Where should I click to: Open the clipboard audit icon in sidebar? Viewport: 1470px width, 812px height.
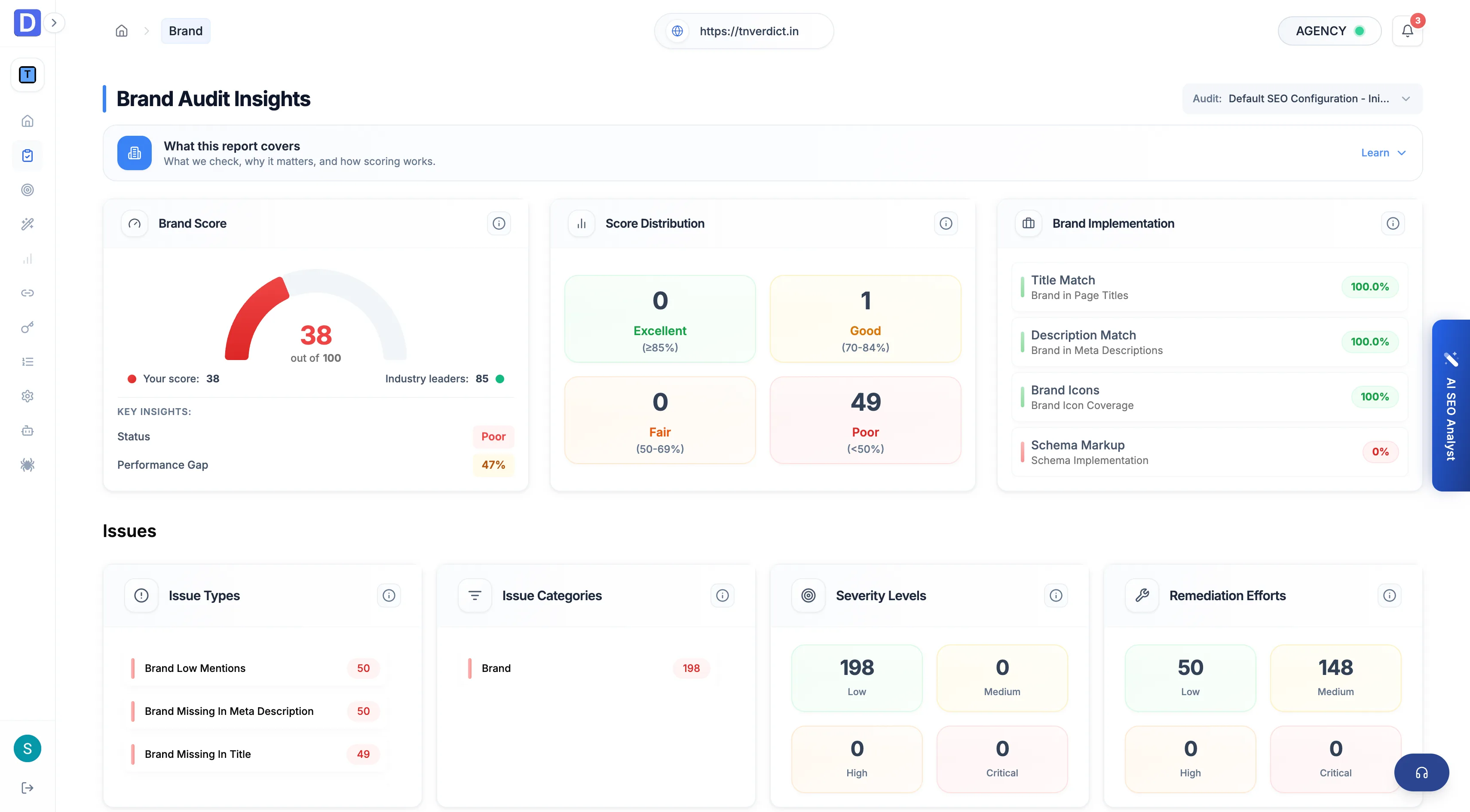tap(28, 155)
